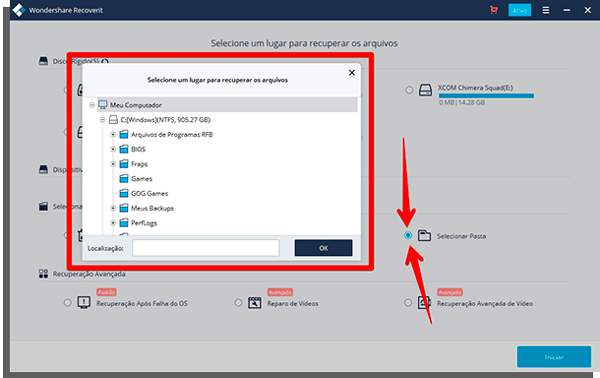Select the C: drive icon in tree

tap(113, 120)
